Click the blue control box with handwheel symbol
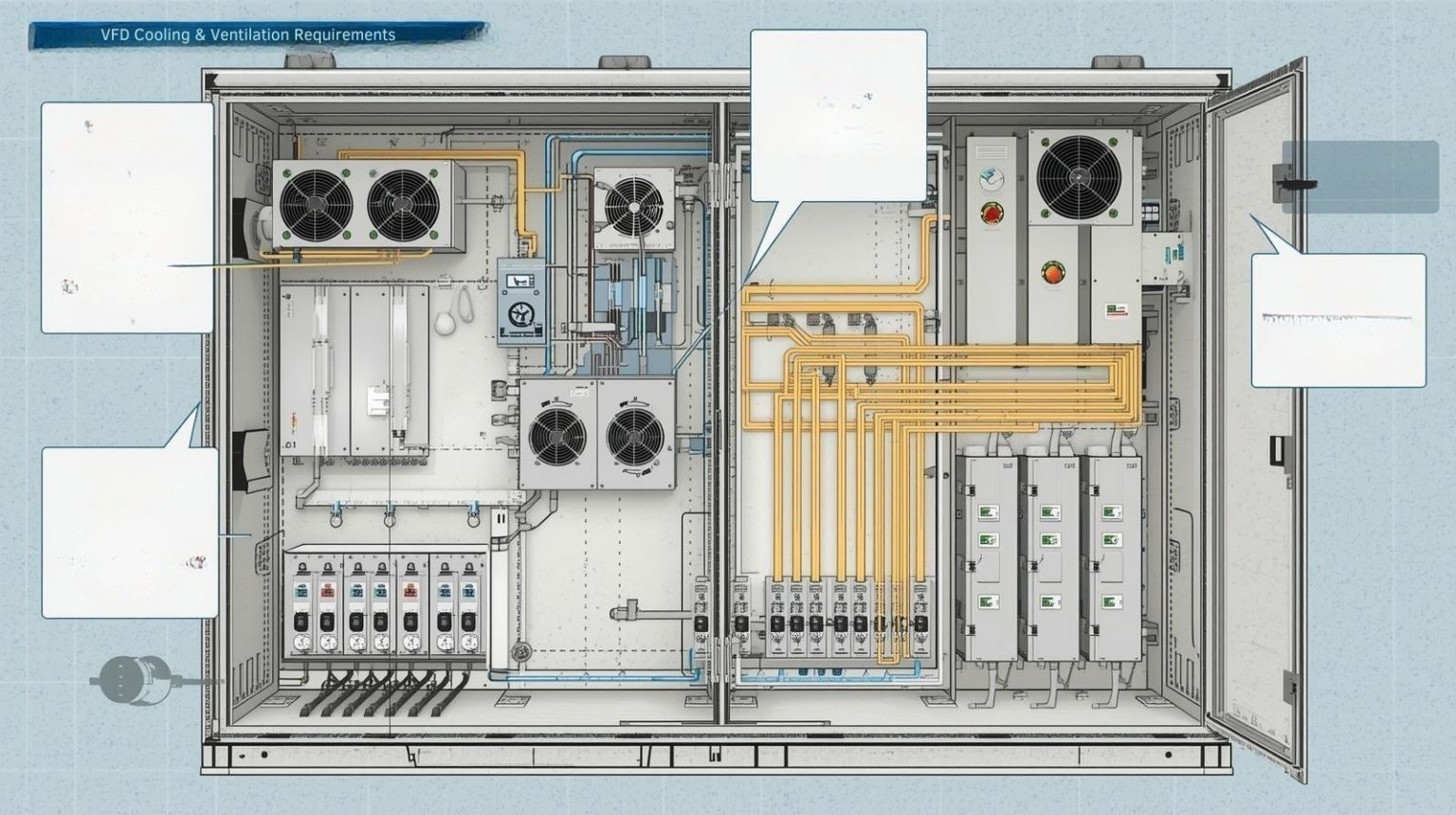Image resolution: width=1456 pixels, height=815 pixels. (x=522, y=300)
